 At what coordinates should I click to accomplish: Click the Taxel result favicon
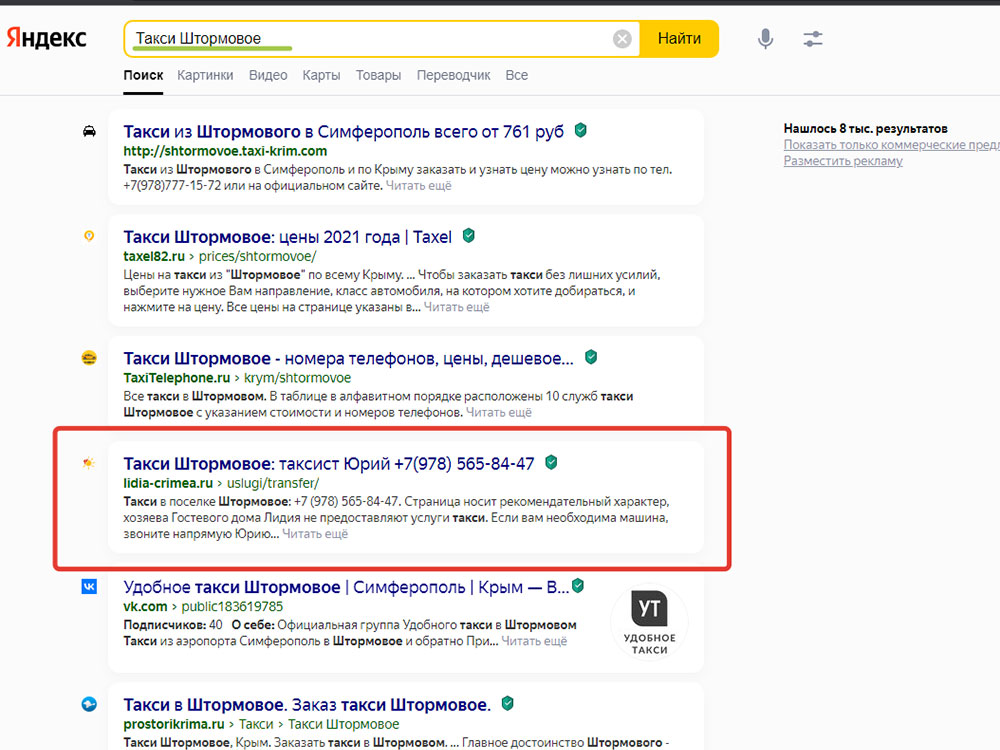pos(89,236)
